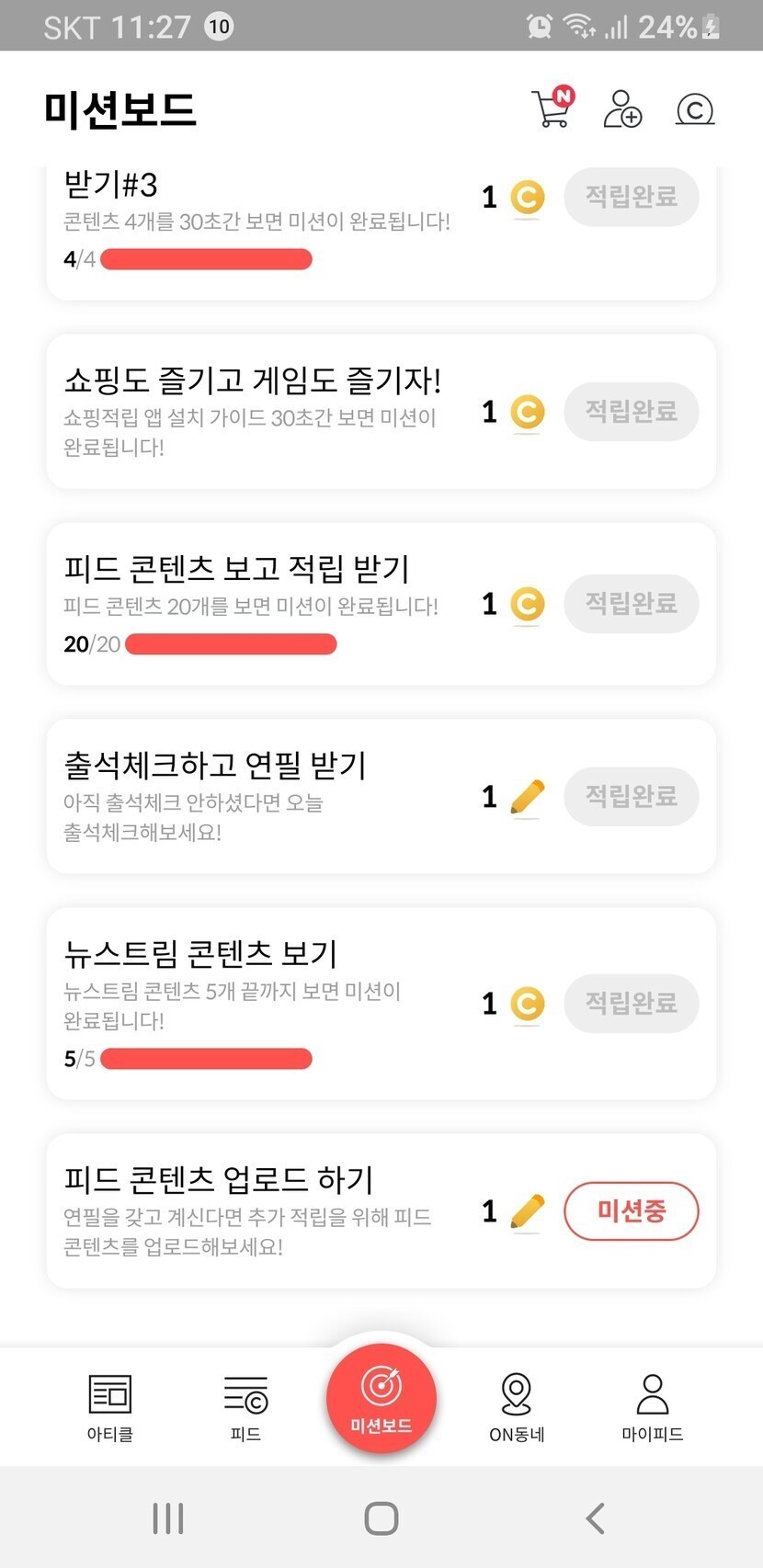Viewport: 763px width, 1568px height.
Task: Open Android recent apps button
Action: click(x=168, y=1518)
